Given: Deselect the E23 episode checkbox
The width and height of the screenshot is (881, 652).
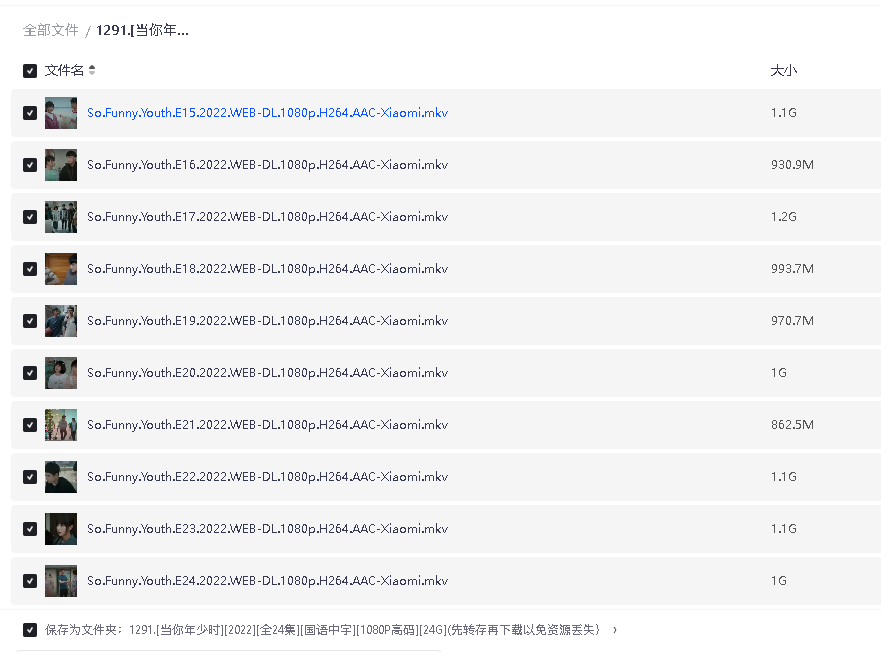Looking at the screenshot, I should [29, 528].
